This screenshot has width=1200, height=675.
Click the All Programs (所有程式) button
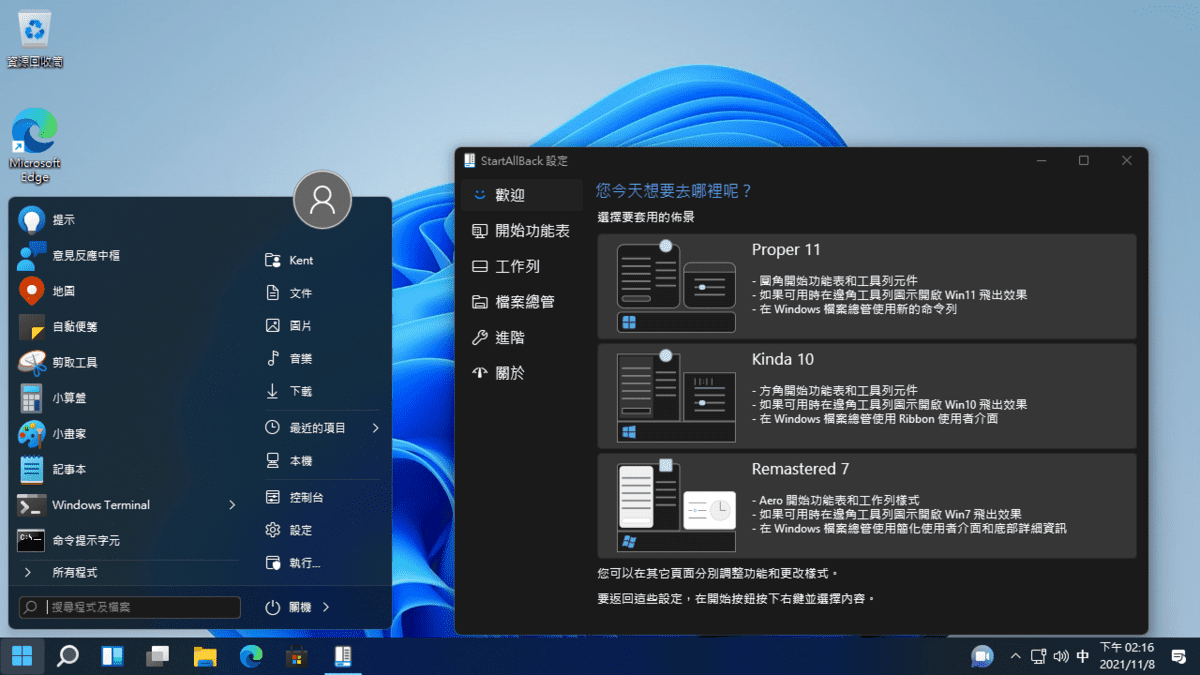pos(75,573)
